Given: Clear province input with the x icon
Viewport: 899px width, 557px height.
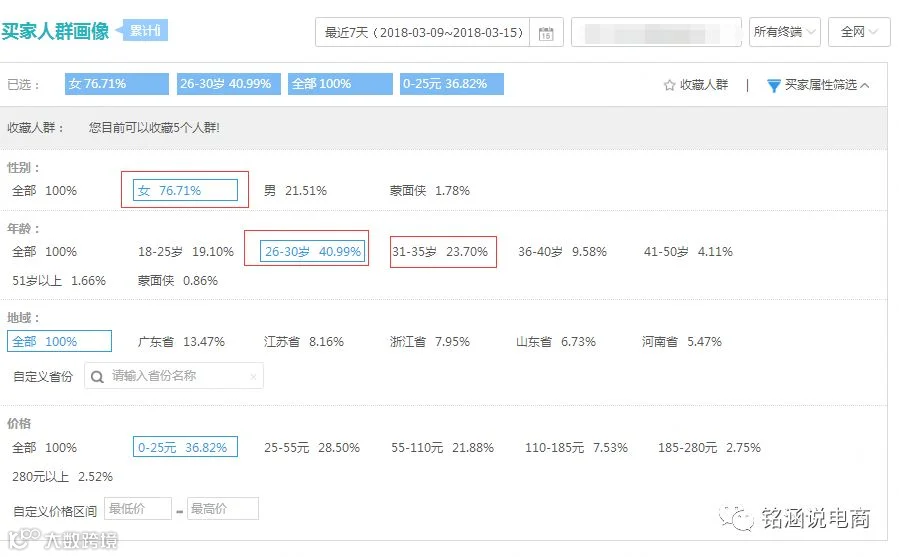Looking at the screenshot, I should click(253, 377).
